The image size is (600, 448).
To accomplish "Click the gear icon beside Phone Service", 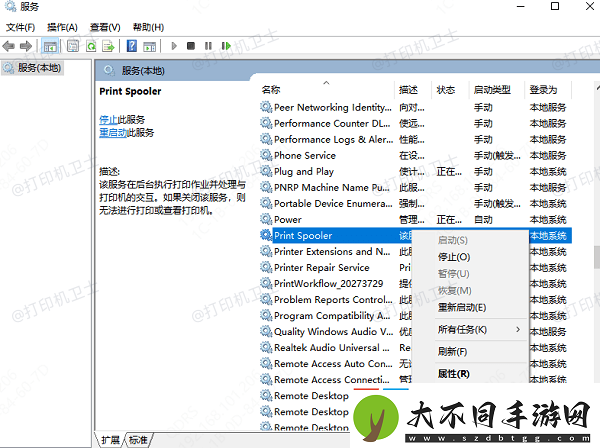I will pyautogui.click(x=266, y=155).
